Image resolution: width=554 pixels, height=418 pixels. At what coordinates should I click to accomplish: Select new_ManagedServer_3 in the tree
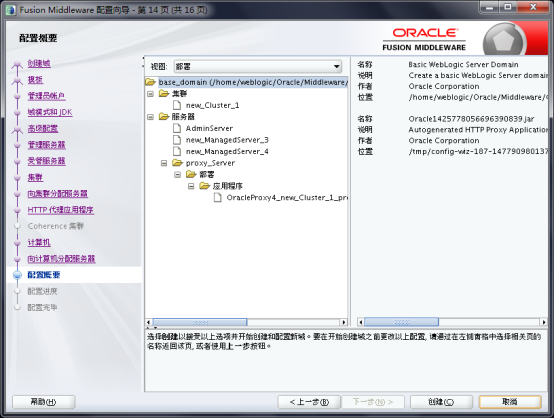[x=227, y=140]
